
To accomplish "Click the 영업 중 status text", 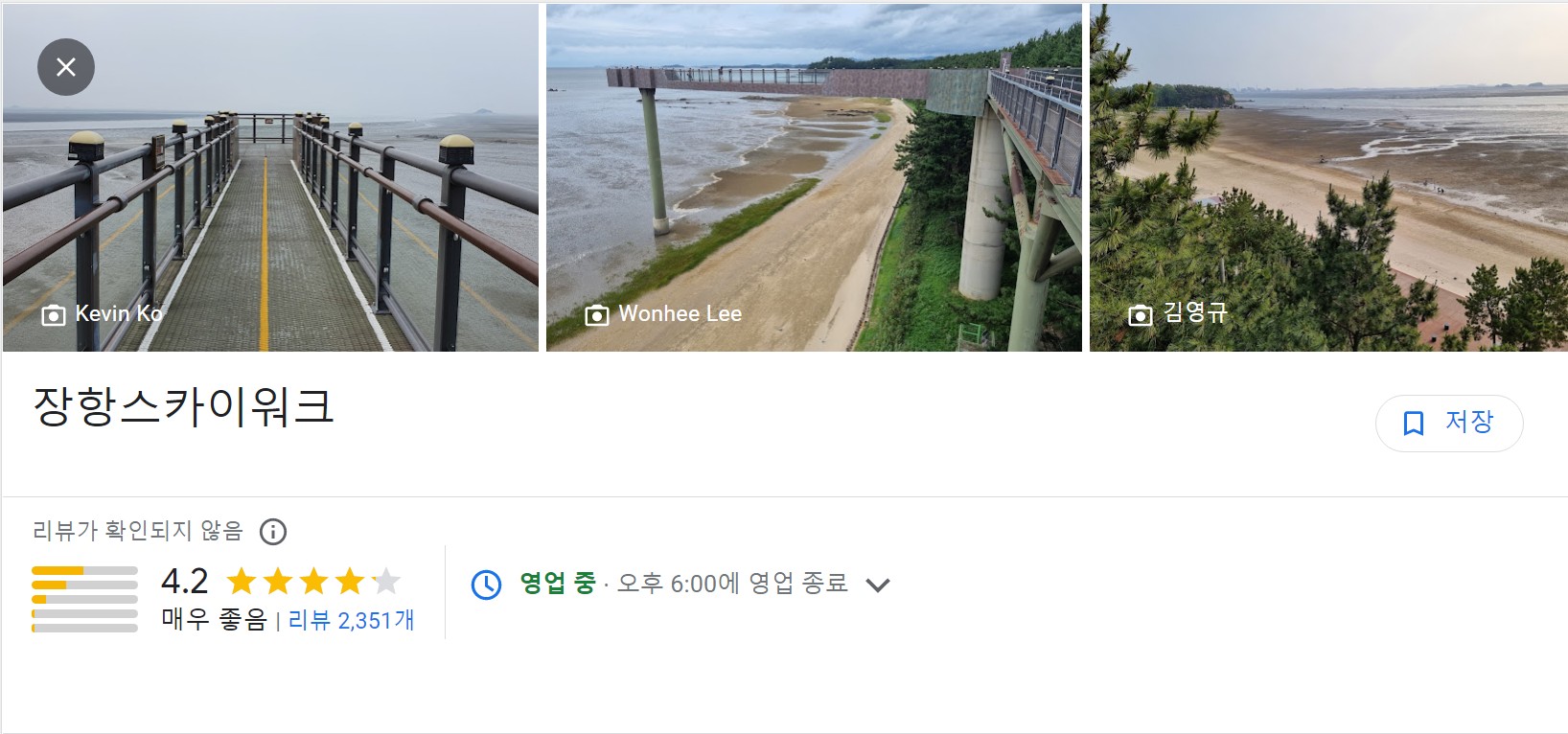I will (x=557, y=583).
